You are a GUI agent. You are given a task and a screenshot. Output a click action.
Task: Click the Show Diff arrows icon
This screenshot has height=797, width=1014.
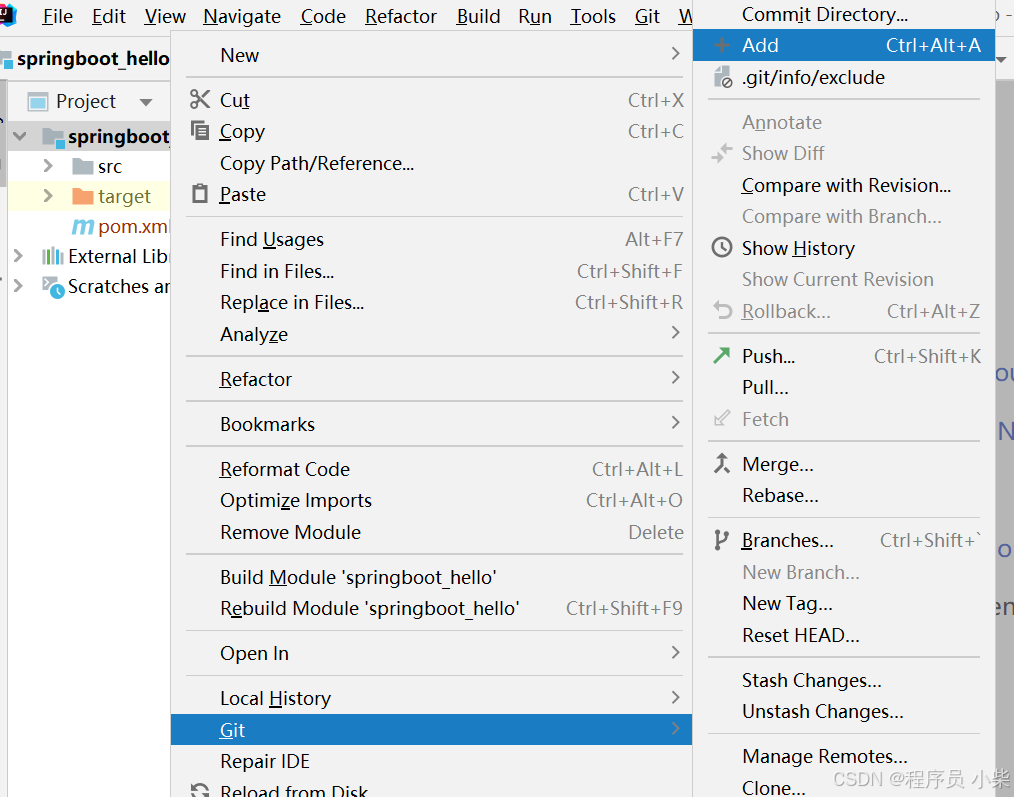pos(722,153)
